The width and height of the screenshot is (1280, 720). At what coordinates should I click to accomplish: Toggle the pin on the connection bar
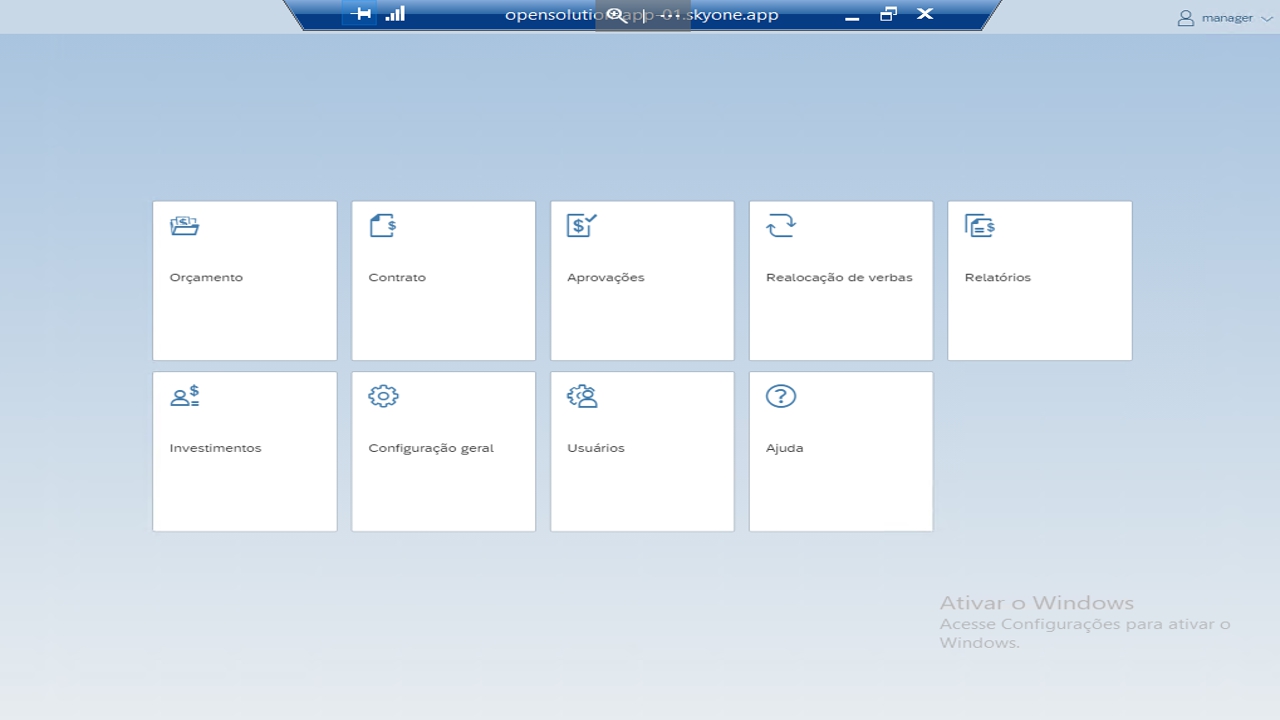[x=363, y=14]
